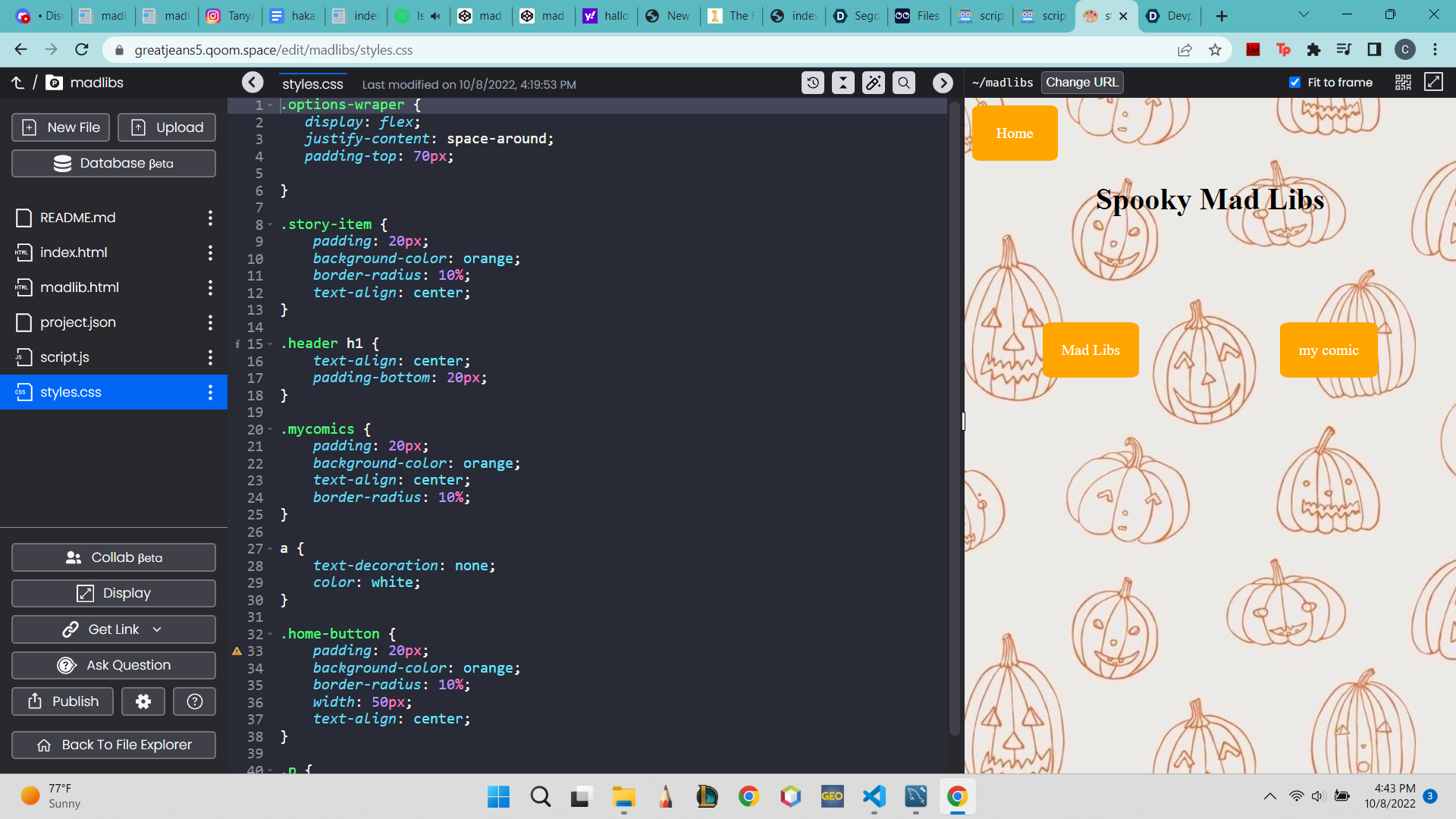Show the QR code for the preview
The image size is (1456, 819).
[x=1403, y=83]
